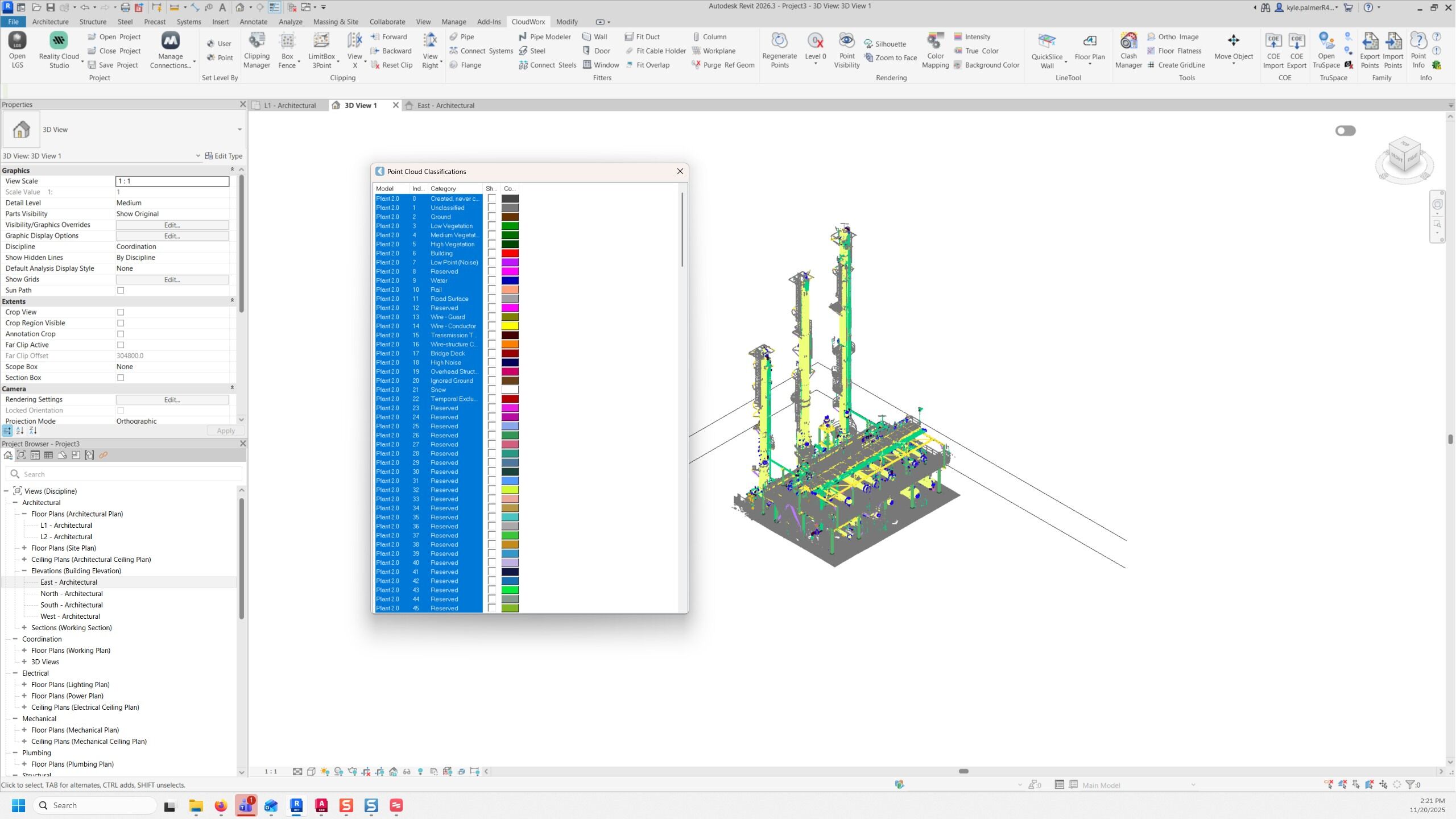Open the 3D View type selector dropdown
Viewport: 1456px width, 819px height.
pyautogui.click(x=239, y=130)
